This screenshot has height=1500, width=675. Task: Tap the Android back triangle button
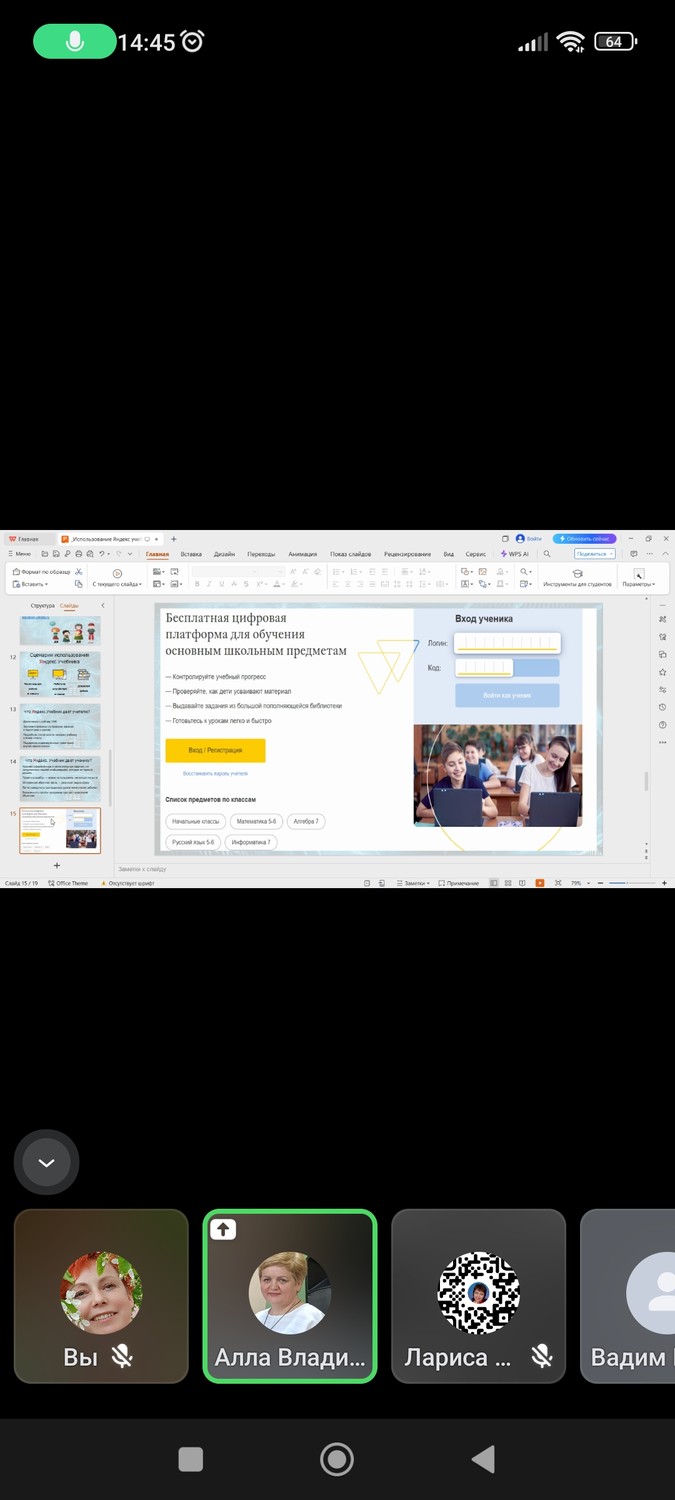click(x=483, y=1459)
